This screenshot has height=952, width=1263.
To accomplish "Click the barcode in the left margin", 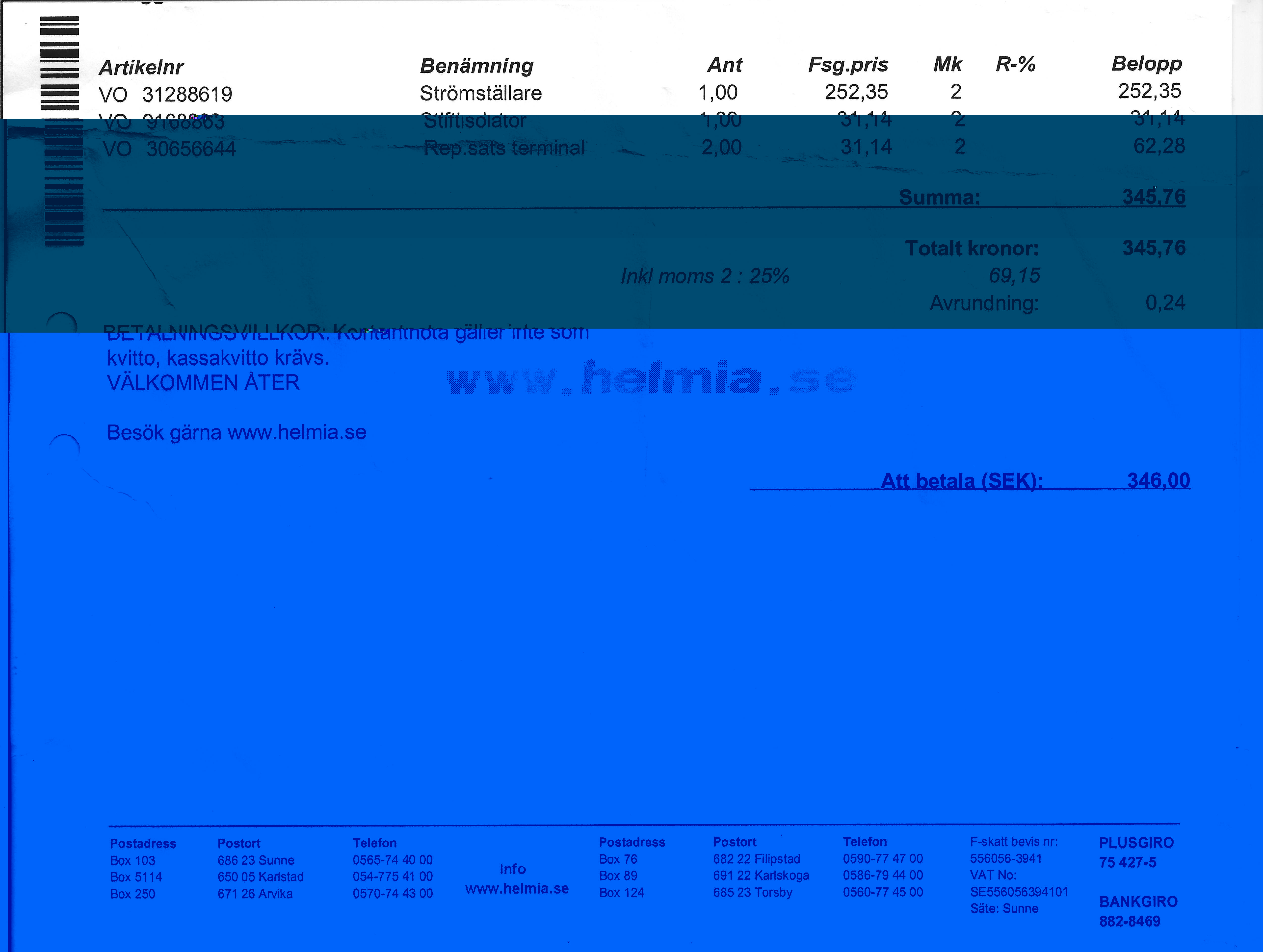I will click(x=62, y=131).
